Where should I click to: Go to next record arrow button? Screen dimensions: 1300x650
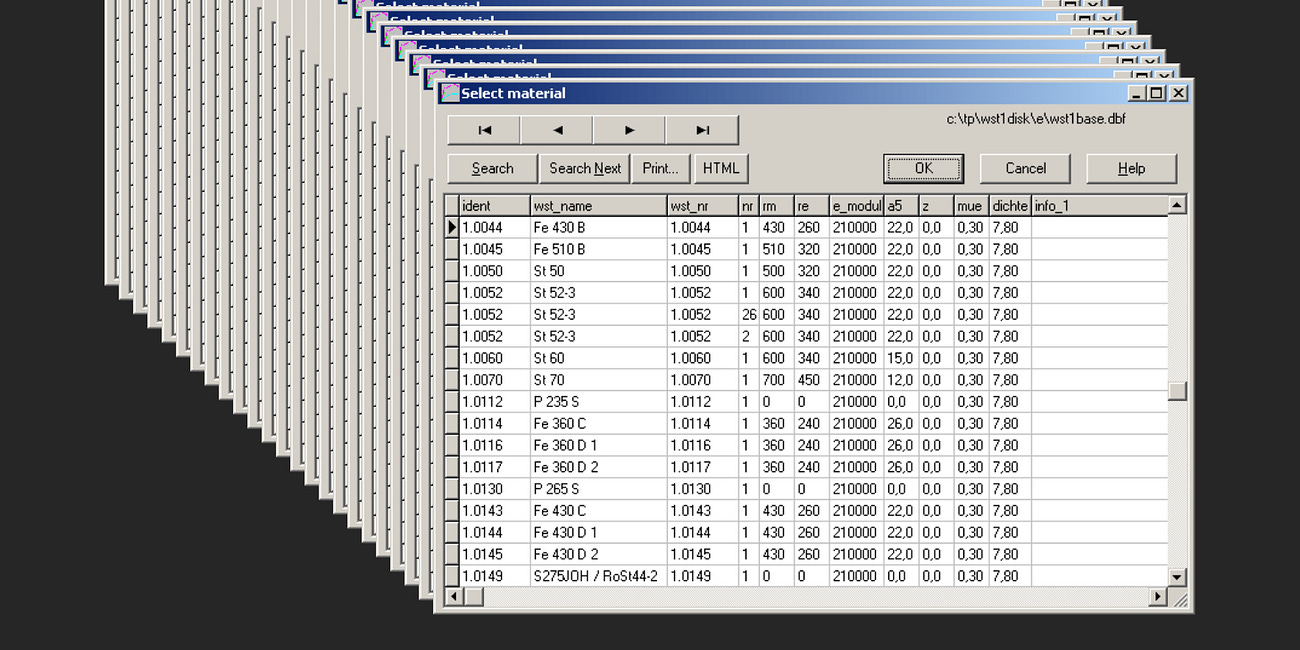coord(629,130)
